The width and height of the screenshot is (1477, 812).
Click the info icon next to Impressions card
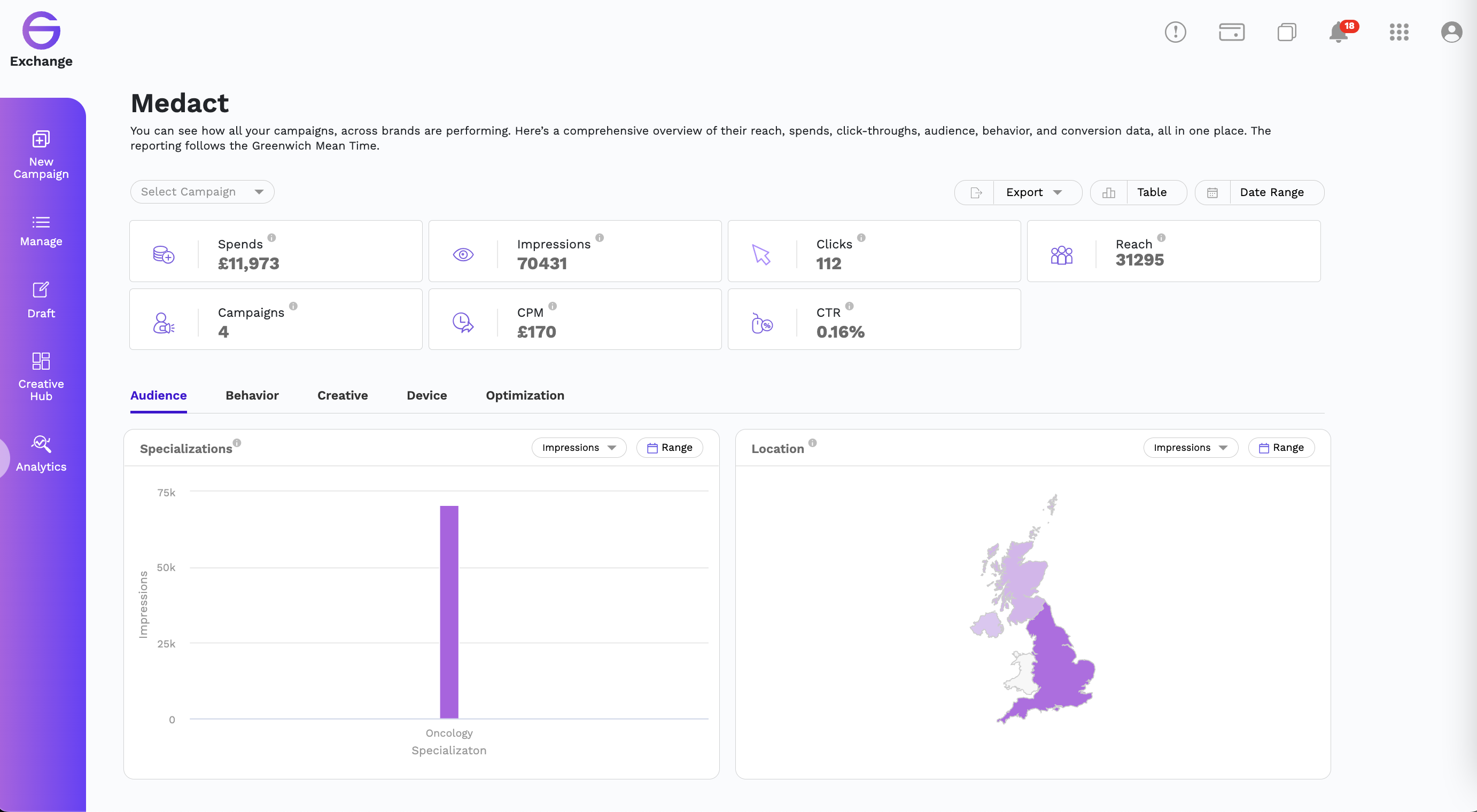point(600,238)
